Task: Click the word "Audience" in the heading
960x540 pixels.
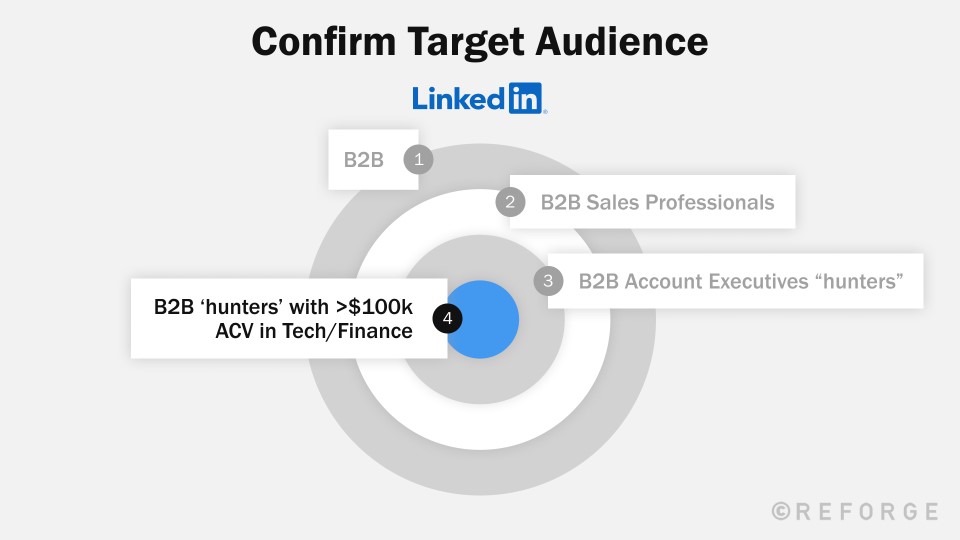Action: click(622, 42)
